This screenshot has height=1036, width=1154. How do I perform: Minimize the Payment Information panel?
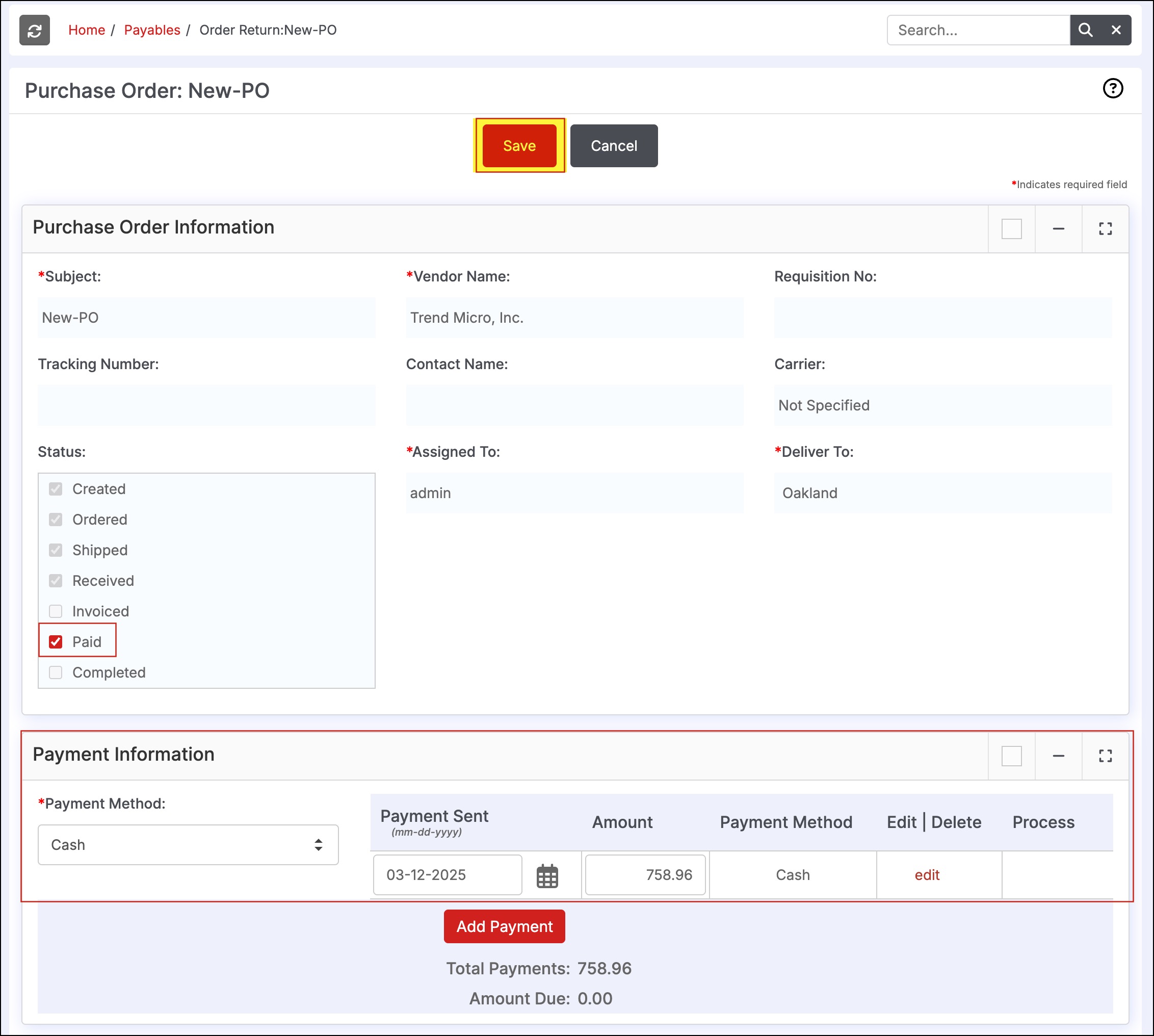[x=1058, y=756]
